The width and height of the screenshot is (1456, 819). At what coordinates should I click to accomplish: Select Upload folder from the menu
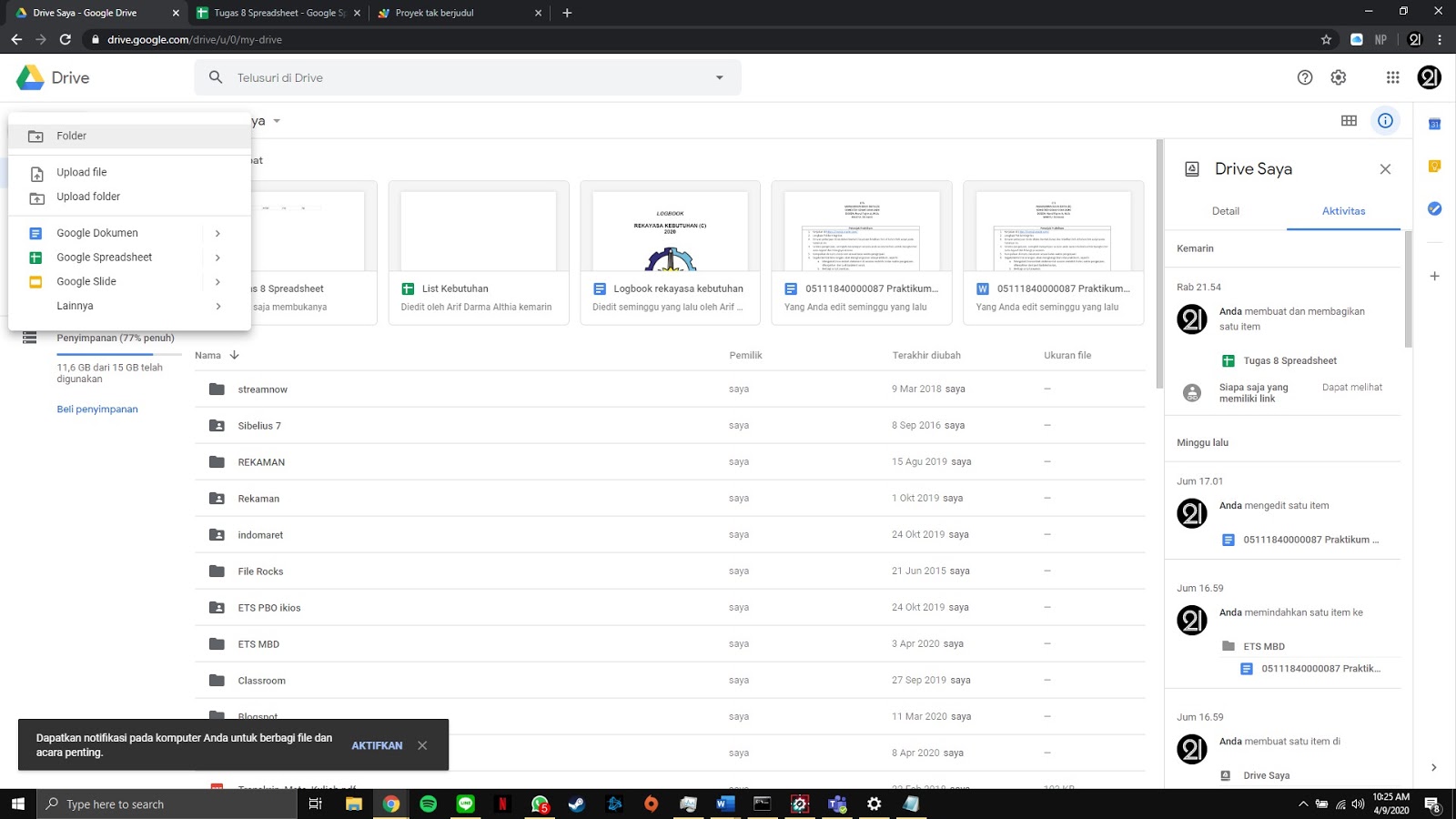(x=88, y=197)
